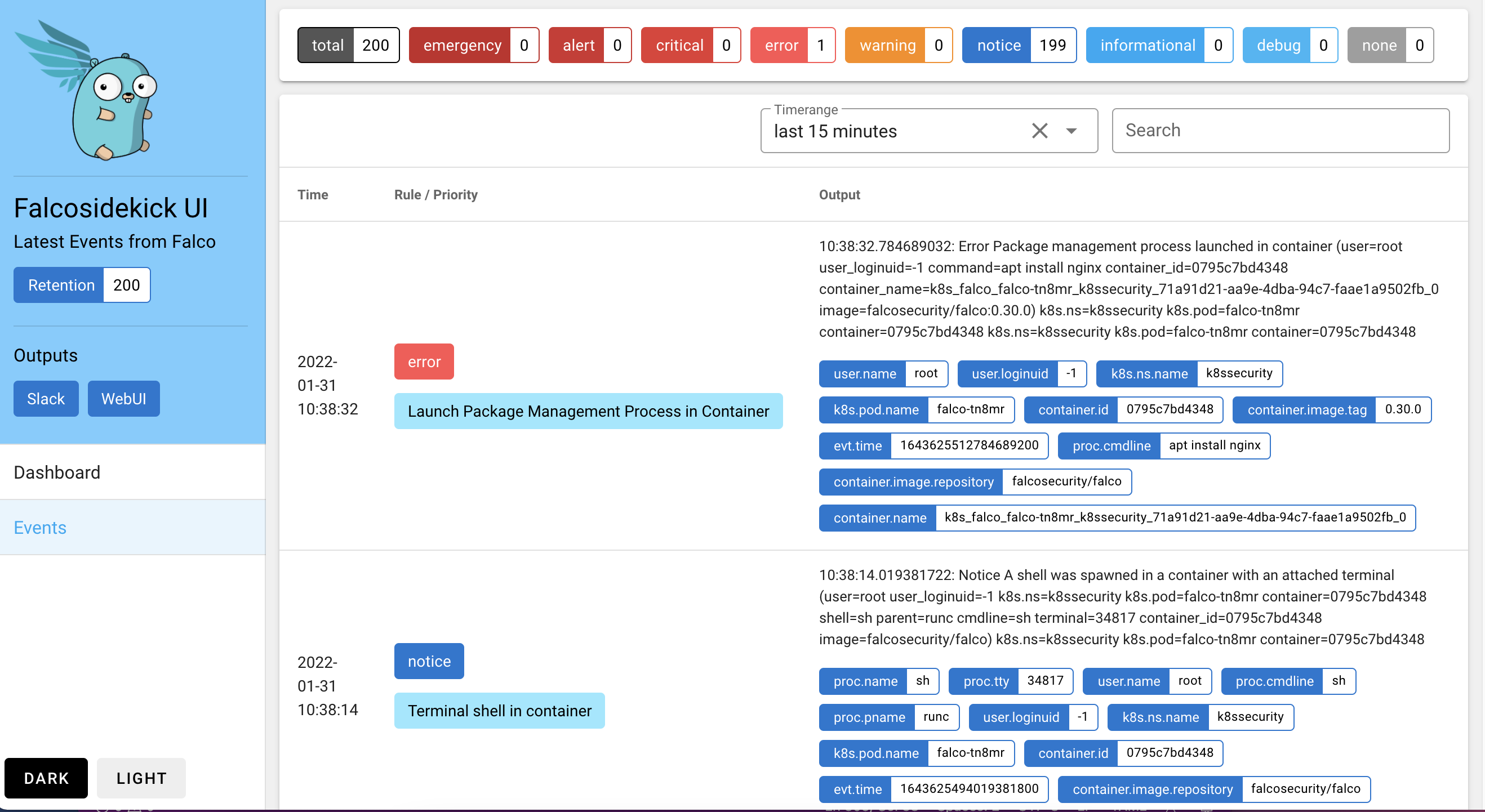Click the Search input field
The width and height of the screenshot is (1485, 812).
tap(1281, 130)
